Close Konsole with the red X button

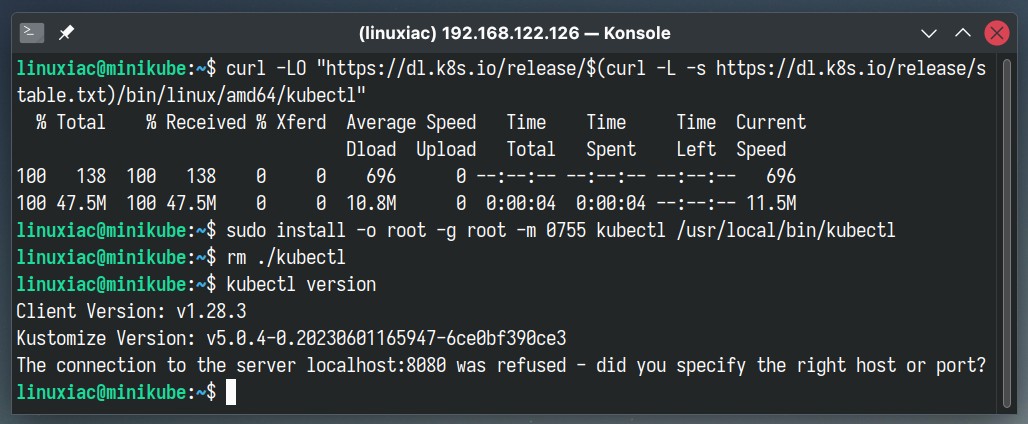[997, 33]
